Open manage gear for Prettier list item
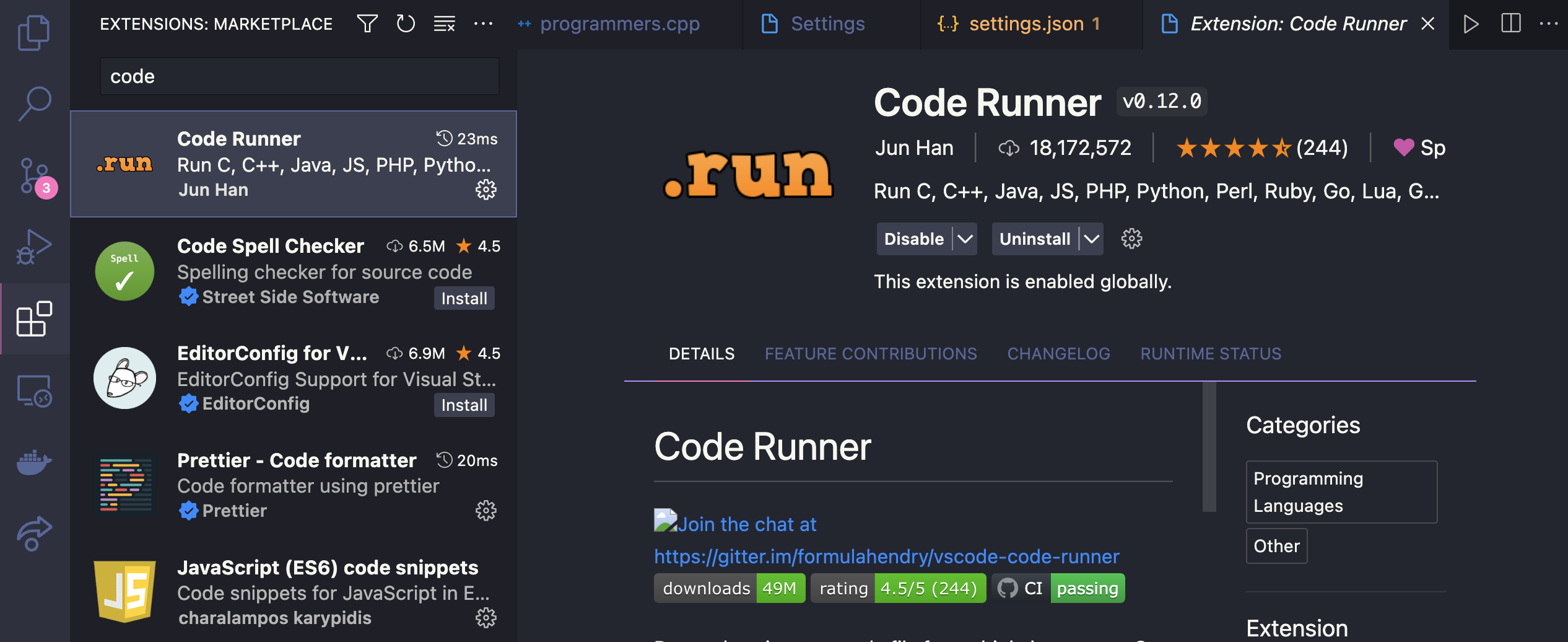 tap(486, 511)
